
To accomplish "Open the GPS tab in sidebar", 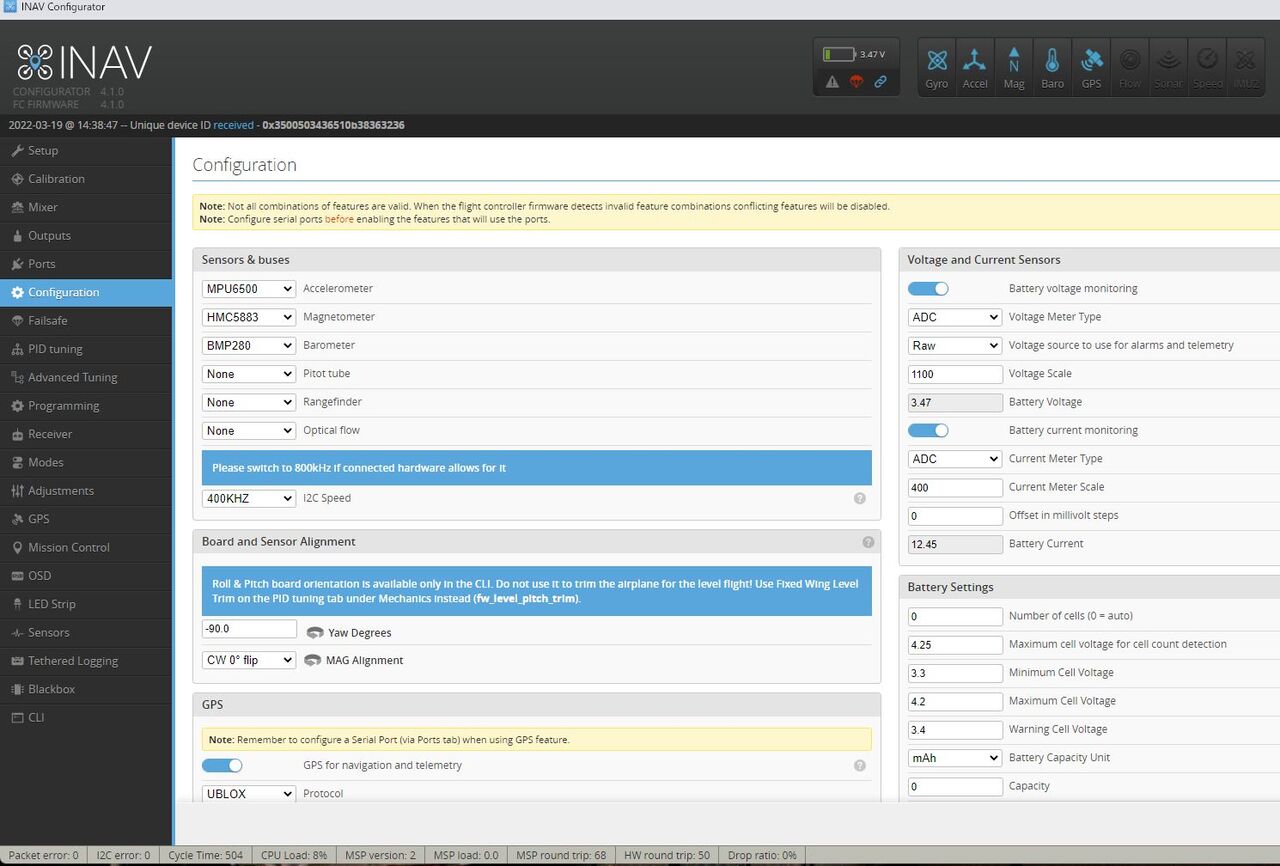I will pyautogui.click(x=86, y=519).
